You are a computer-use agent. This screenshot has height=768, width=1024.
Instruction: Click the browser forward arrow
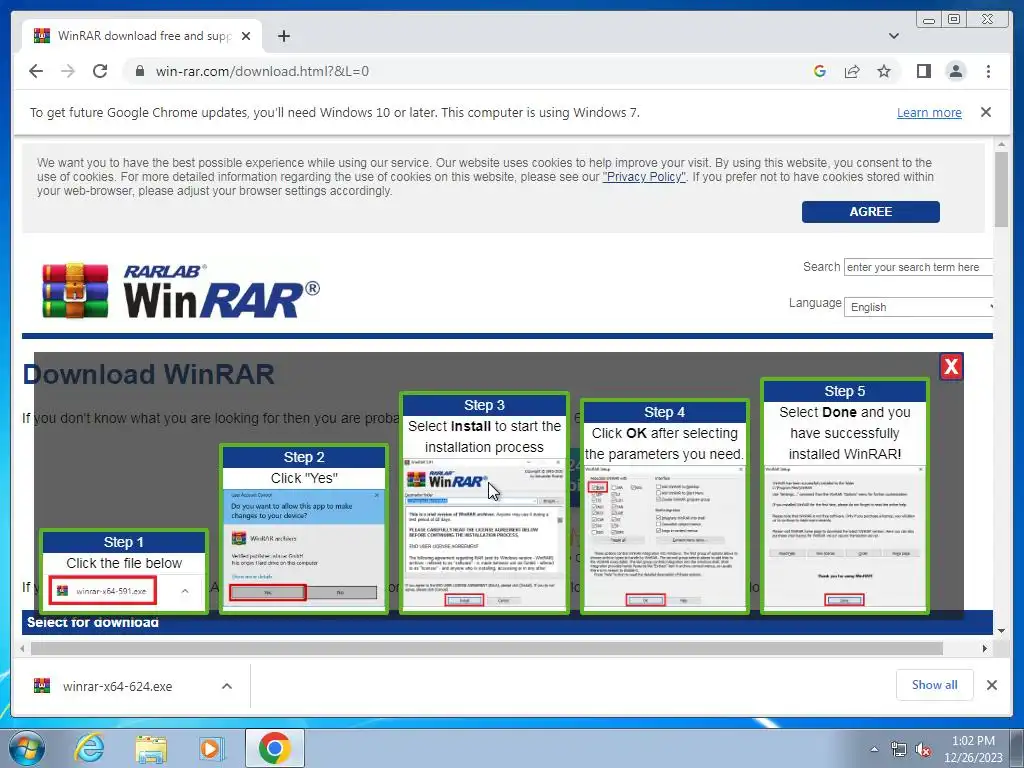(68, 71)
